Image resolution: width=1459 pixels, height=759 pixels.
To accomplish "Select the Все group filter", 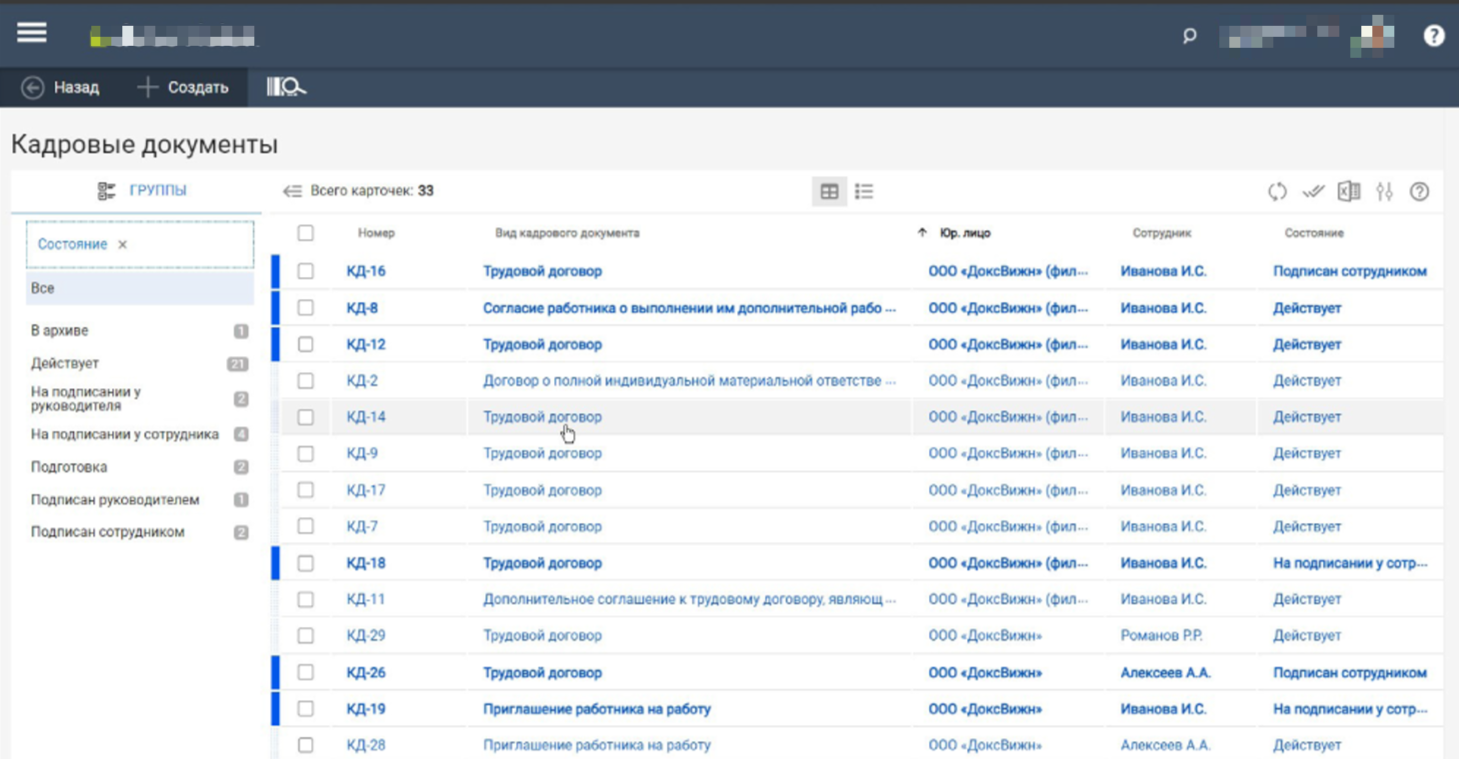I will coord(140,288).
